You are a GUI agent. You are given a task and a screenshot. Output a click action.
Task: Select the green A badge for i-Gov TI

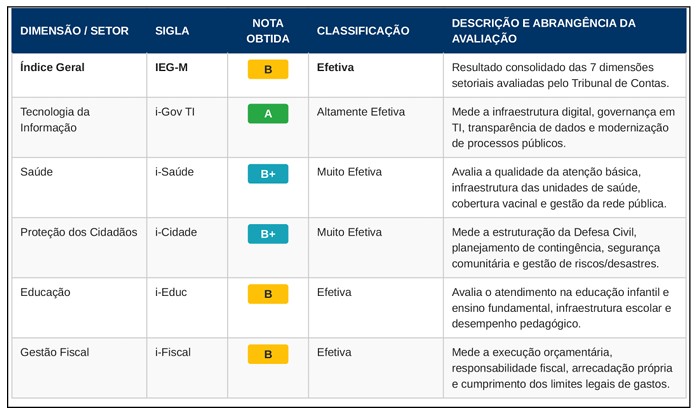[x=268, y=114]
